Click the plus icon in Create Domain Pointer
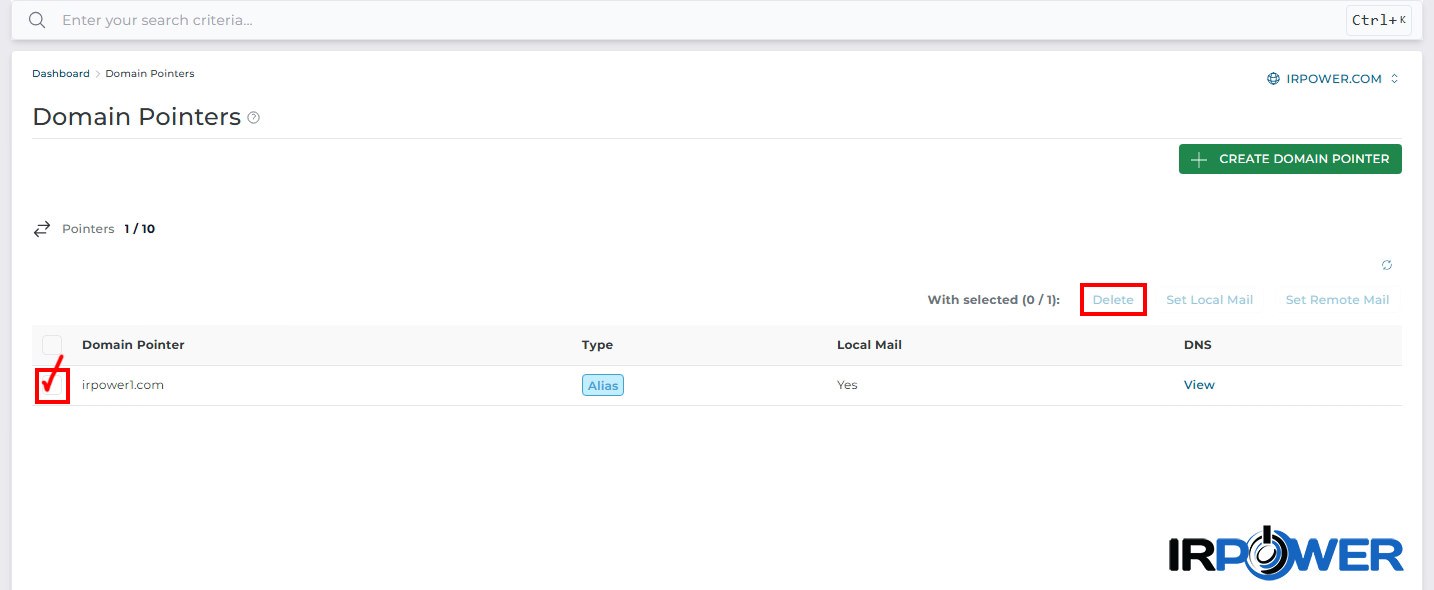Viewport: 1434px width, 590px height. pos(1199,159)
